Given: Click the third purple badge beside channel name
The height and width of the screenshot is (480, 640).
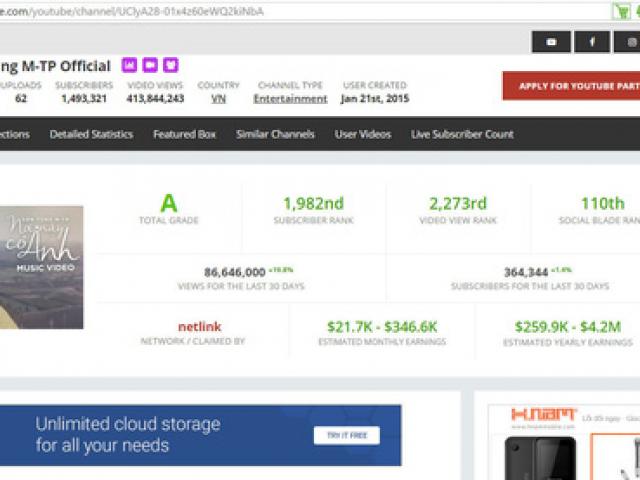Looking at the screenshot, I should pos(171,66).
